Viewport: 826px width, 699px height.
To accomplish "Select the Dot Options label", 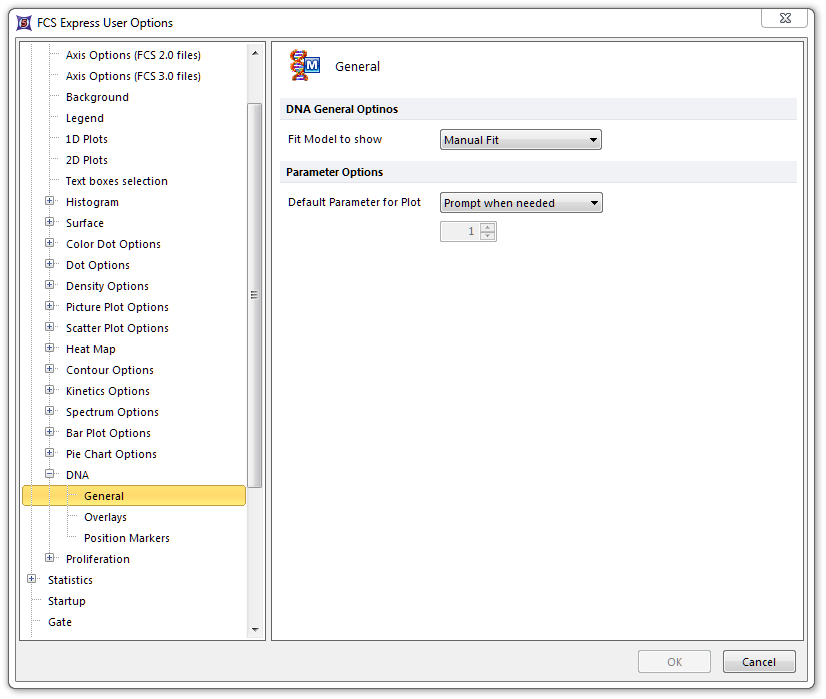I will (x=98, y=265).
